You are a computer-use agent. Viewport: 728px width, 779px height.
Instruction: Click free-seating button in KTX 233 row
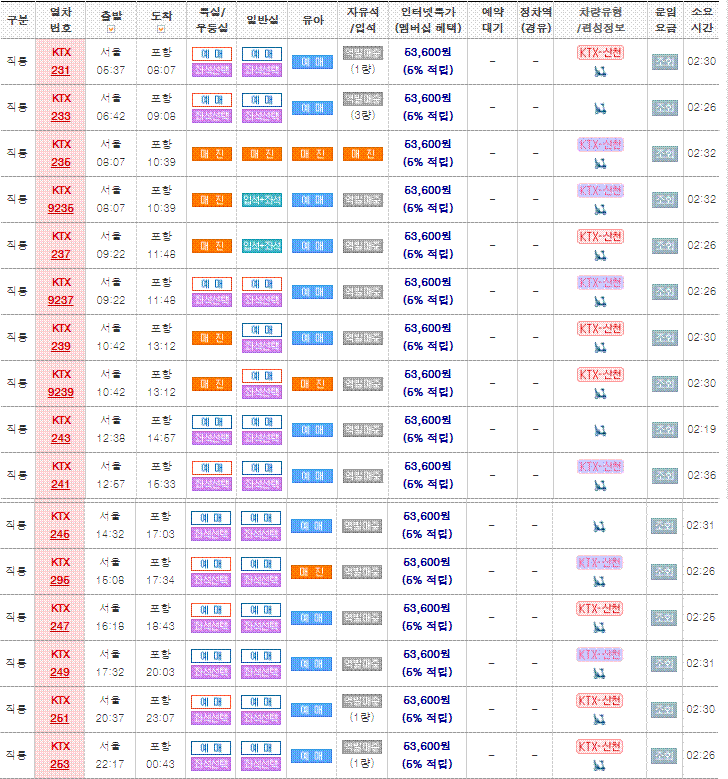tap(363, 99)
